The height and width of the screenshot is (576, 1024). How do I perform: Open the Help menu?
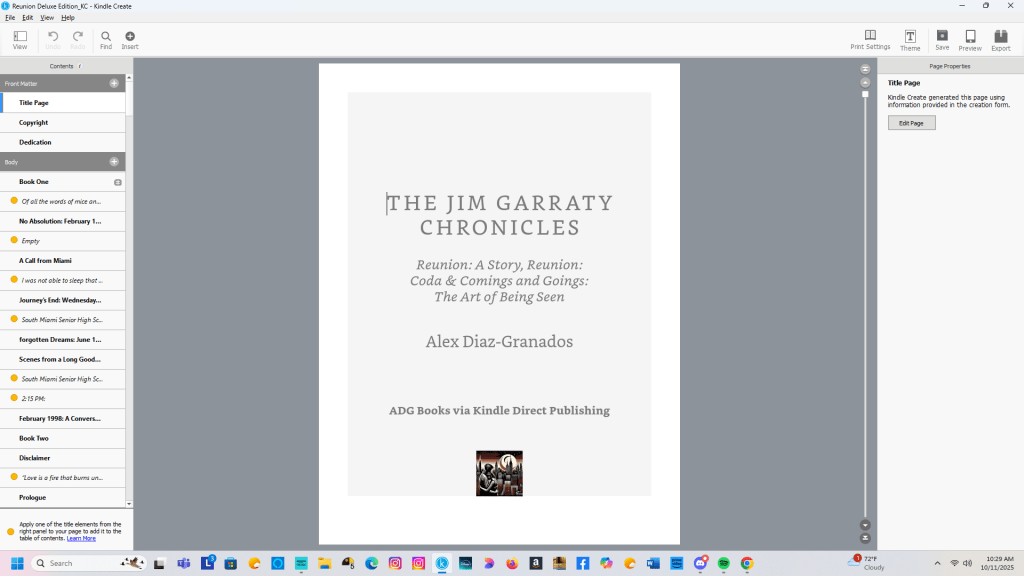[x=68, y=18]
